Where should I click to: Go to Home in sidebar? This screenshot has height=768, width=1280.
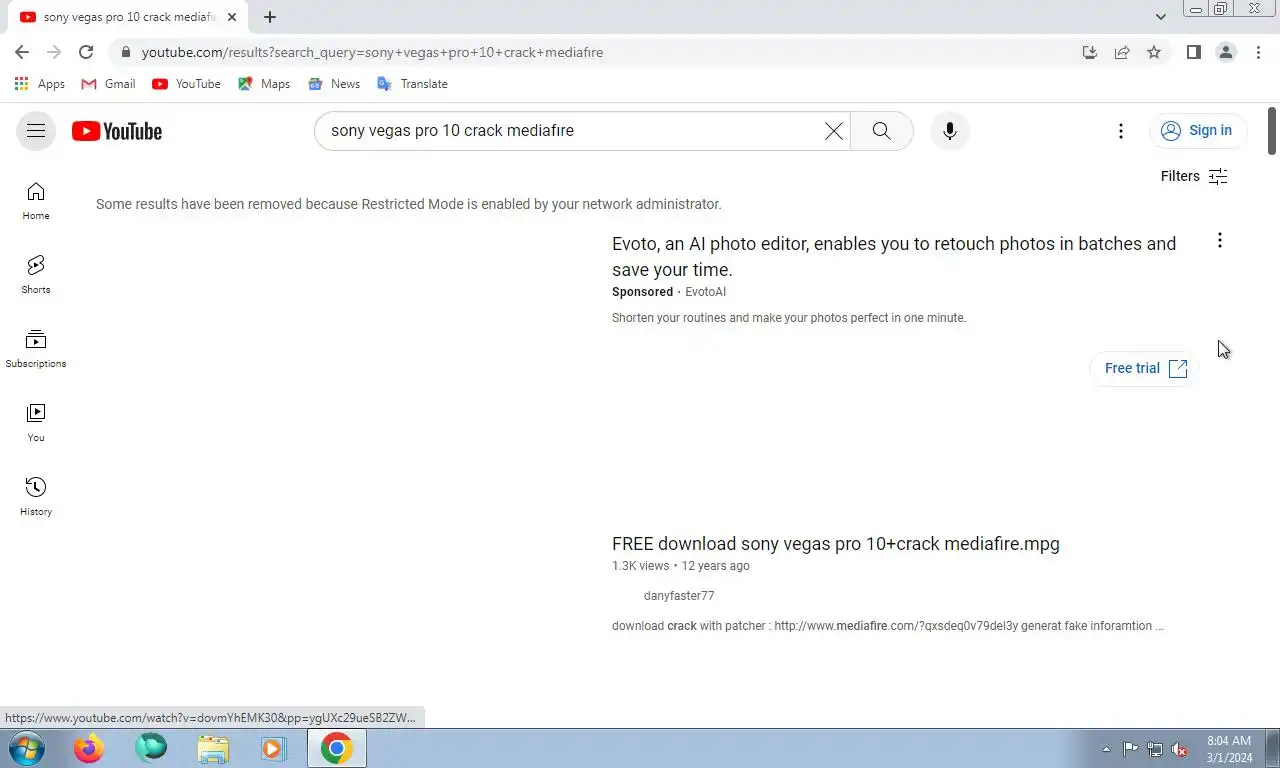36,201
